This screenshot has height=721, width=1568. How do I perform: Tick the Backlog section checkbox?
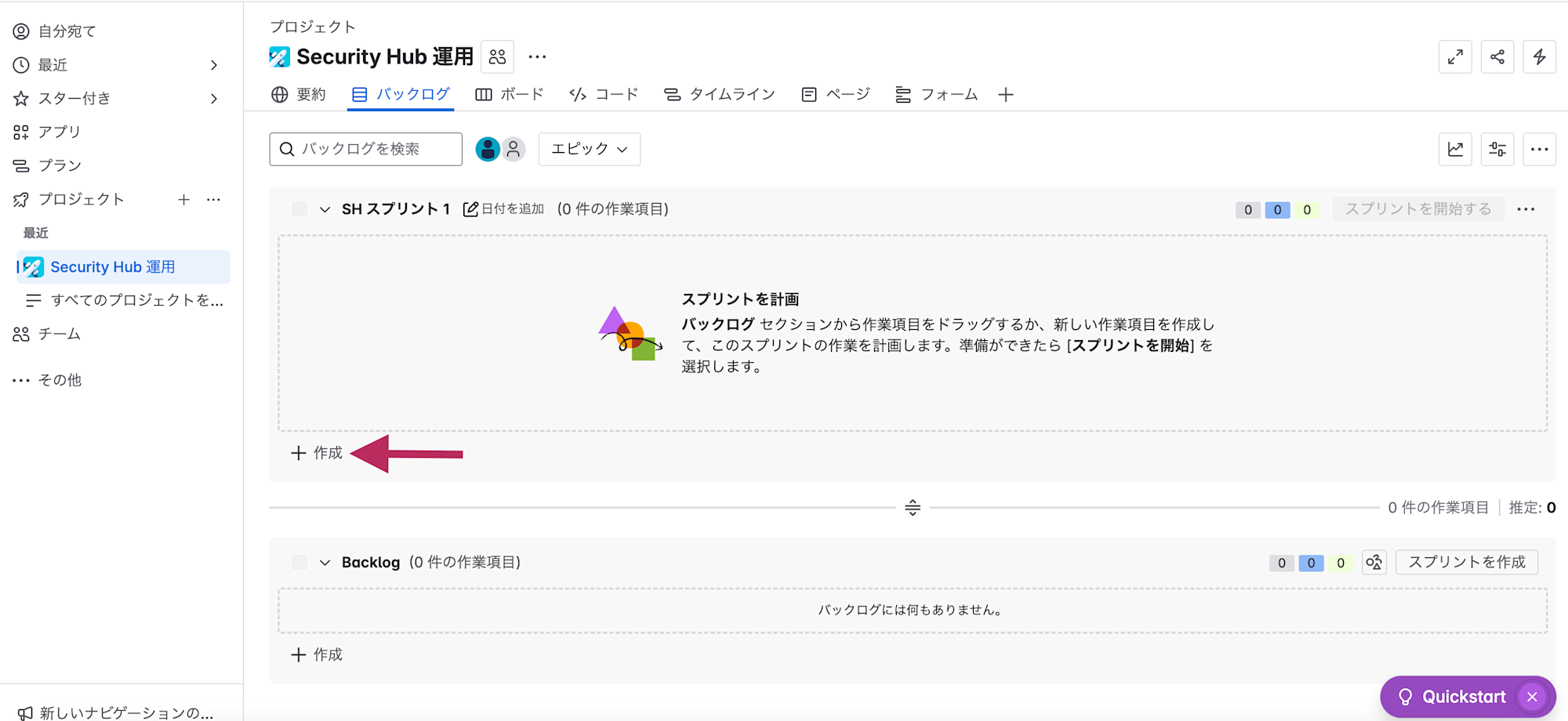pyautogui.click(x=299, y=562)
